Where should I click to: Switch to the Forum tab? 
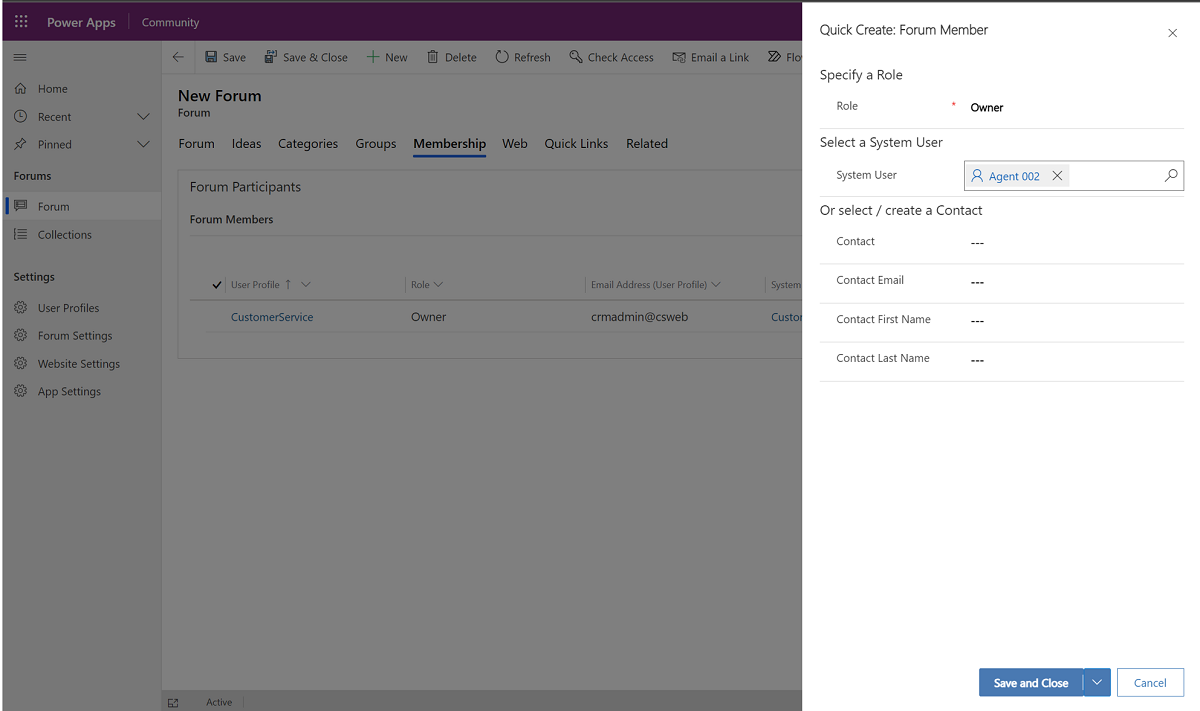click(x=196, y=144)
